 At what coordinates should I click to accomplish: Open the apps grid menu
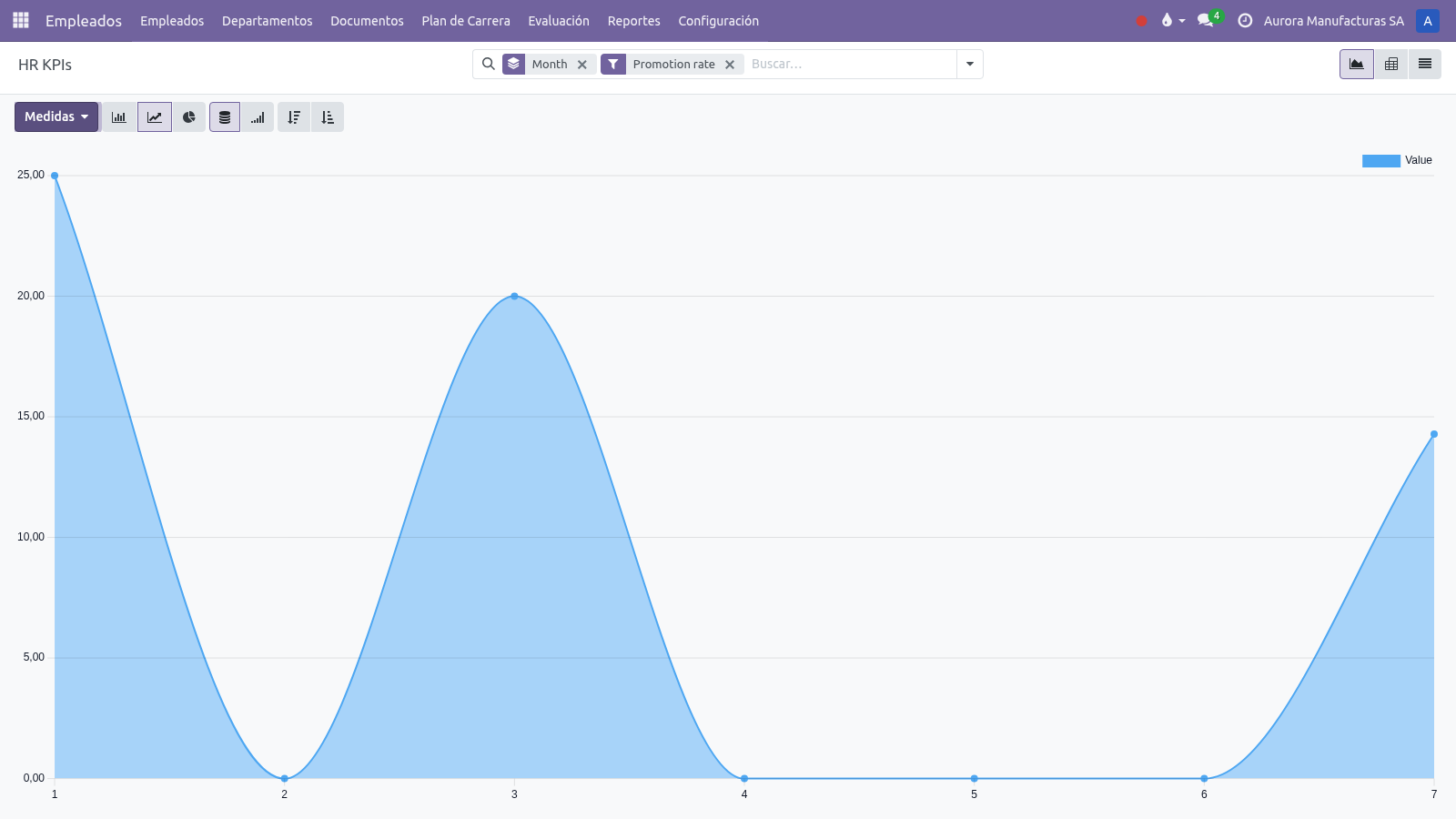pyautogui.click(x=21, y=20)
